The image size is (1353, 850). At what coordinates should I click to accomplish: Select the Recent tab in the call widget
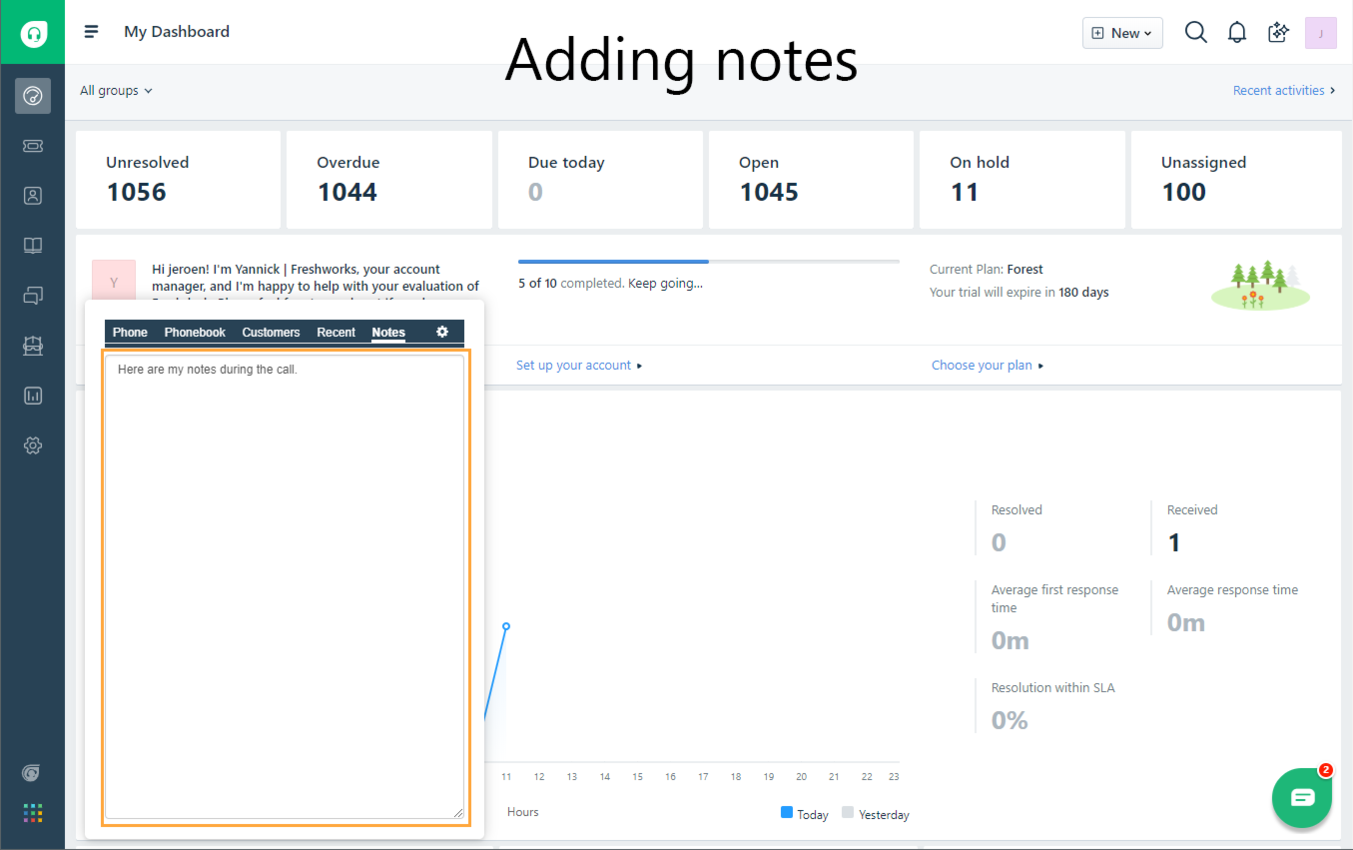pos(336,332)
